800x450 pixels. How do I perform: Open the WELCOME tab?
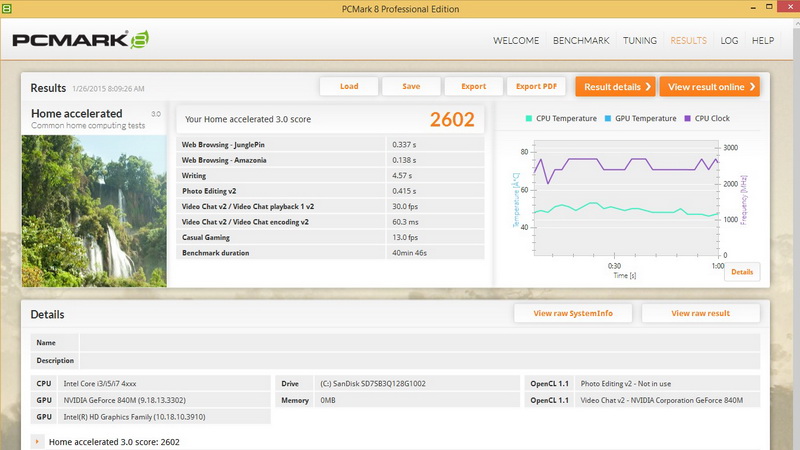click(x=516, y=40)
